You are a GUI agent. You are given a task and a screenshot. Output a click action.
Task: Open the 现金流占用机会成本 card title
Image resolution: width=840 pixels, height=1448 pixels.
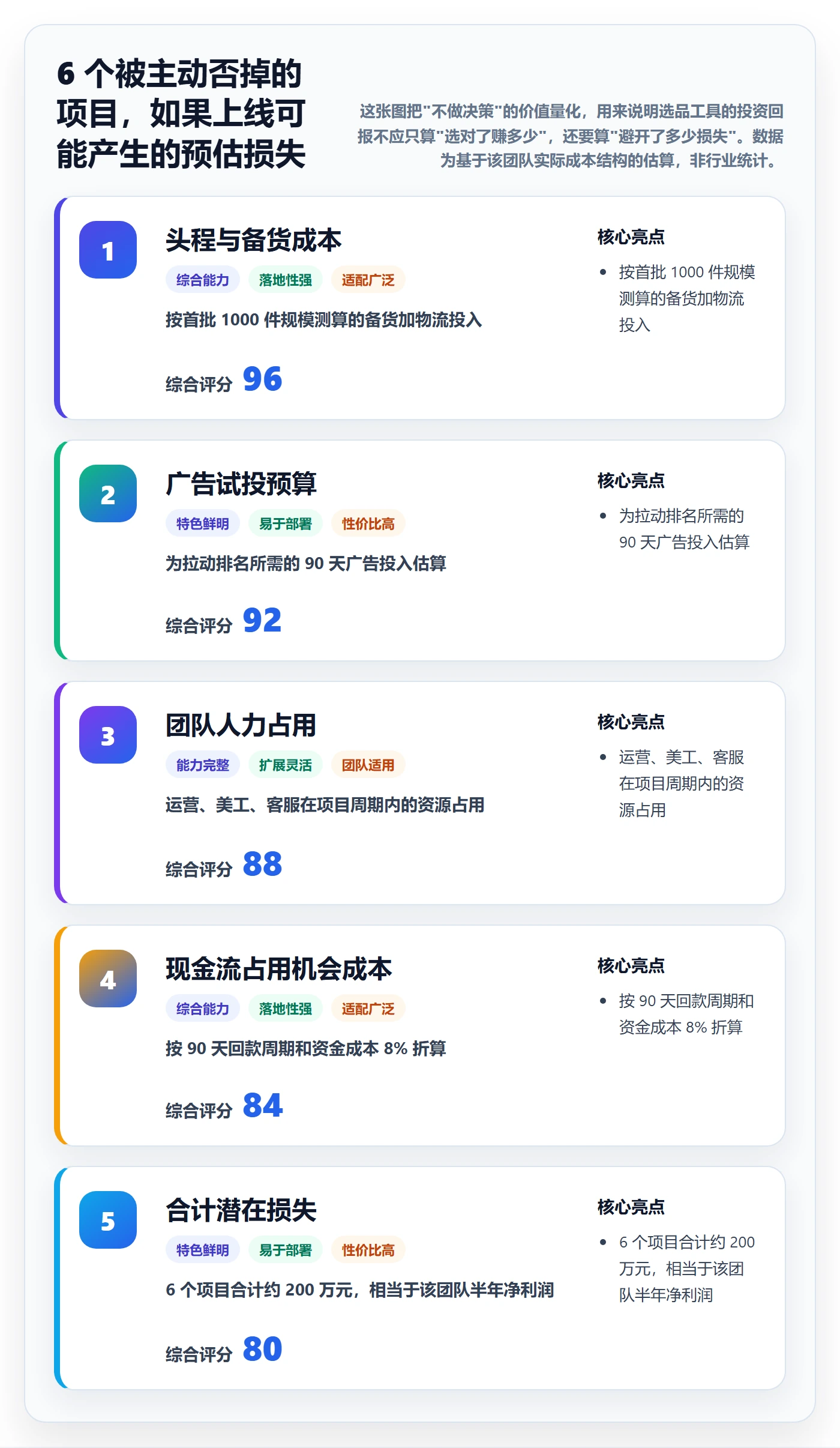coord(278,969)
